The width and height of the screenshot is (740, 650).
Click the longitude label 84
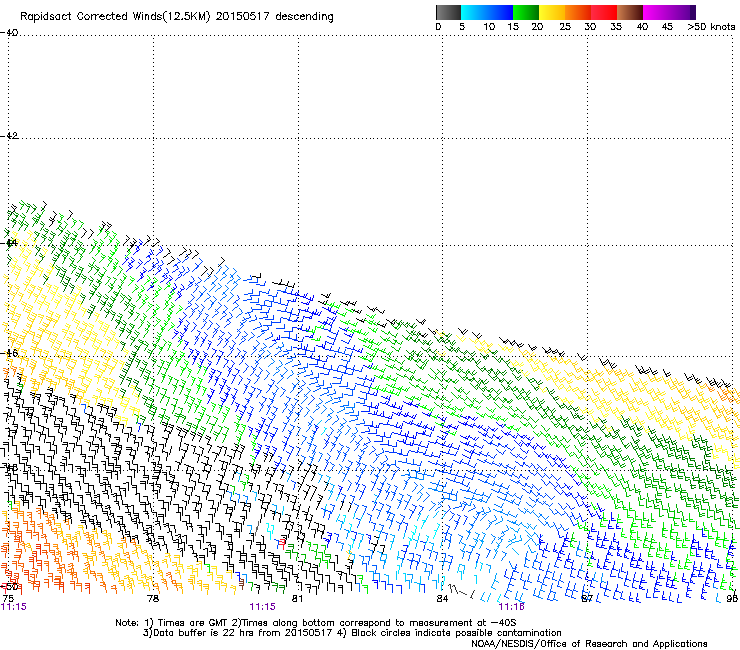click(442, 599)
